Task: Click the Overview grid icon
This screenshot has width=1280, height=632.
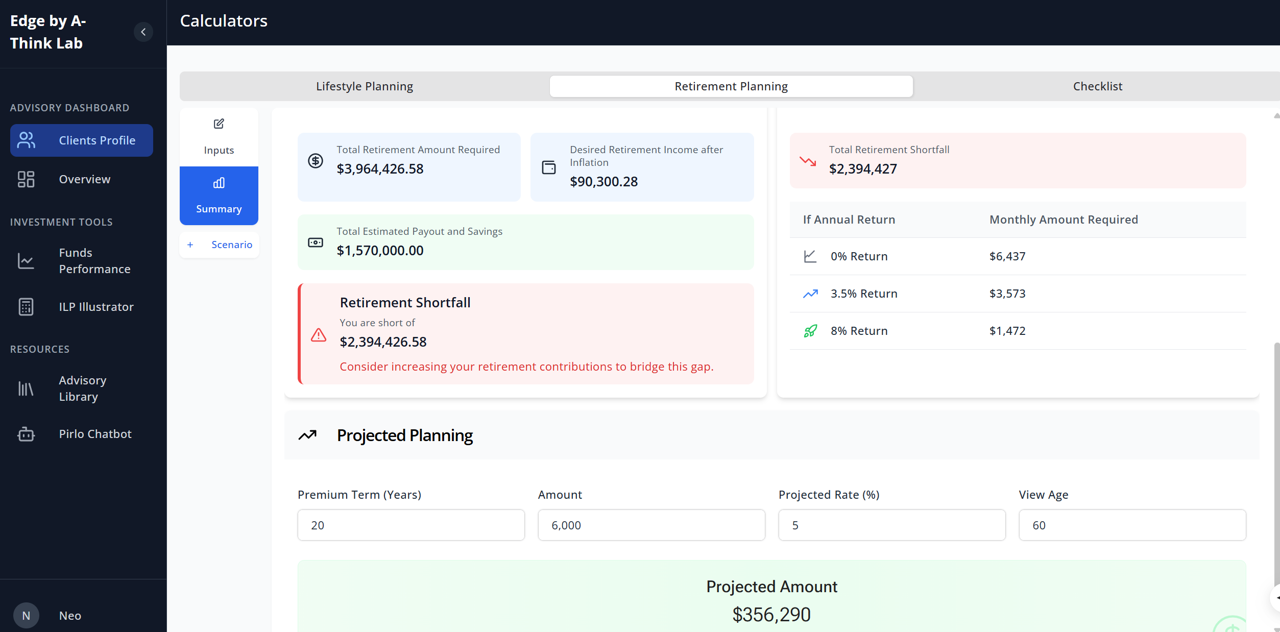Action: click(26, 179)
